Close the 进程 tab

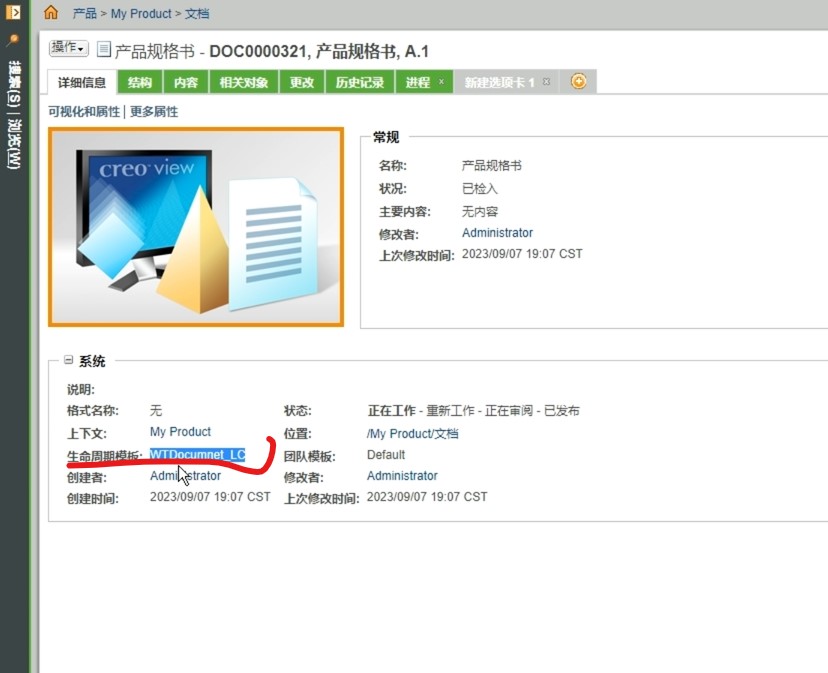coord(441,82)
